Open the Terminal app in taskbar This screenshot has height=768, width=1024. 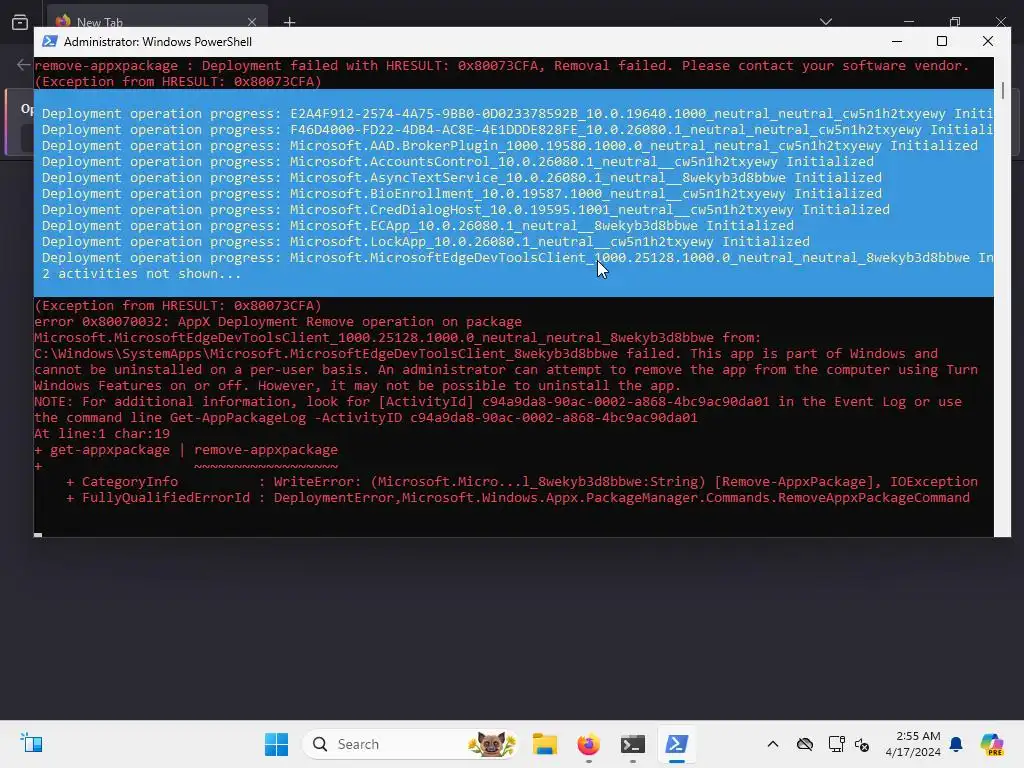pos(632,744)
